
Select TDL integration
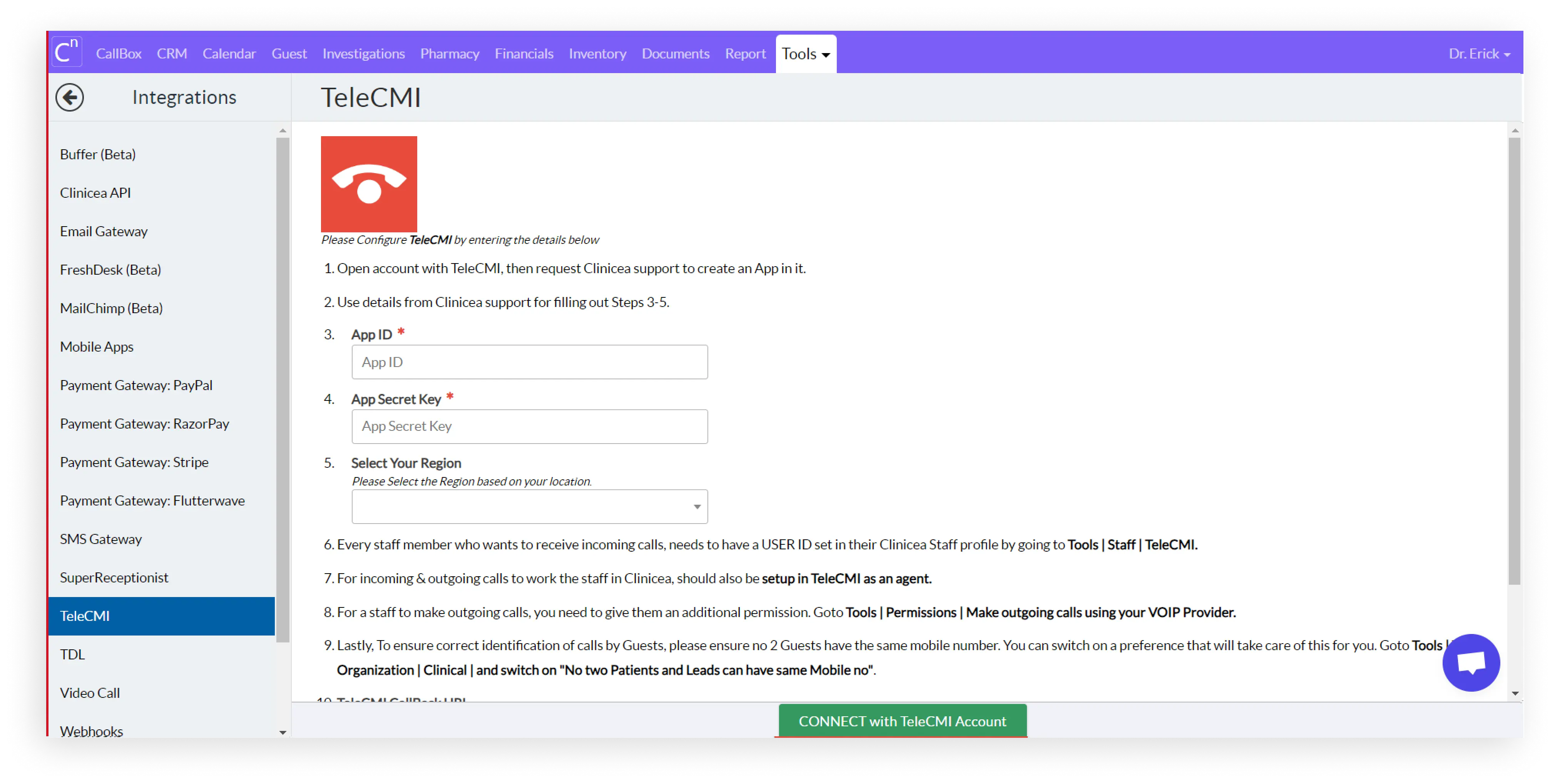coord(161,655)
